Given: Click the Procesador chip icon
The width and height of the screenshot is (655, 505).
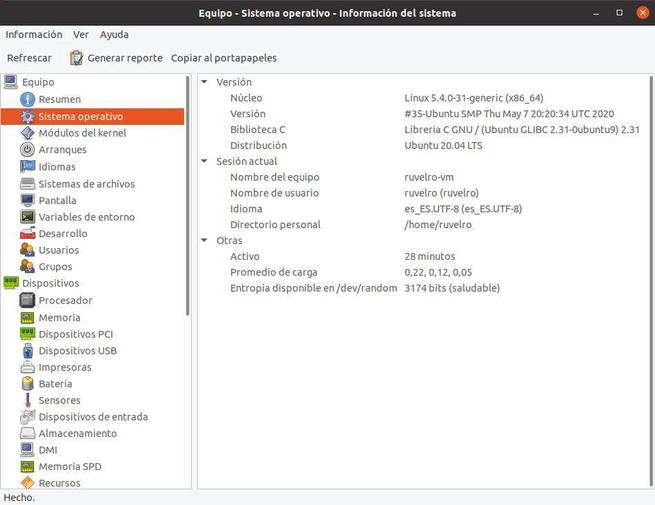Looking at the screenshot, I should point(28,300).
